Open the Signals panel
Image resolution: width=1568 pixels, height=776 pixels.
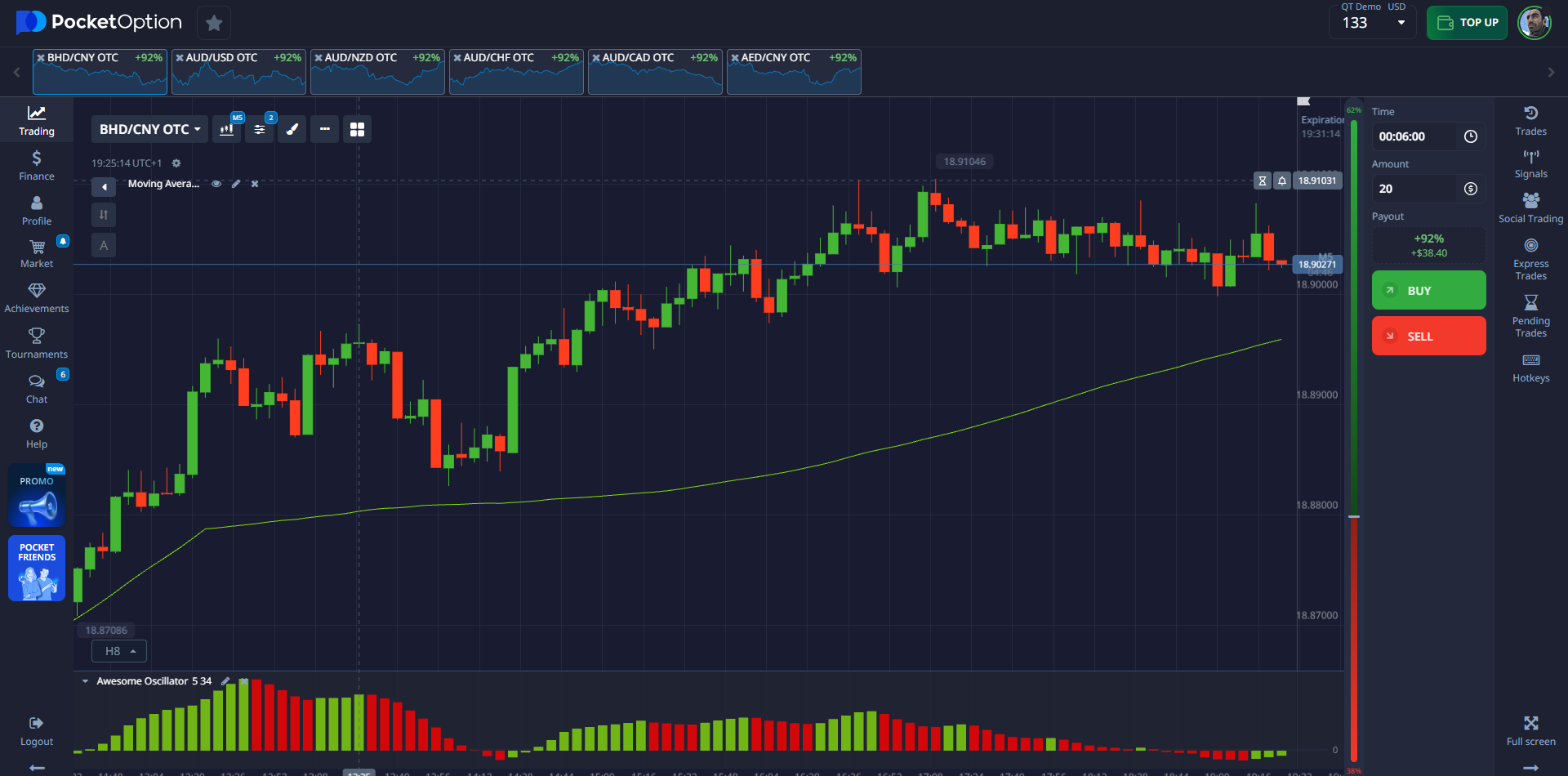[1530, 163]
